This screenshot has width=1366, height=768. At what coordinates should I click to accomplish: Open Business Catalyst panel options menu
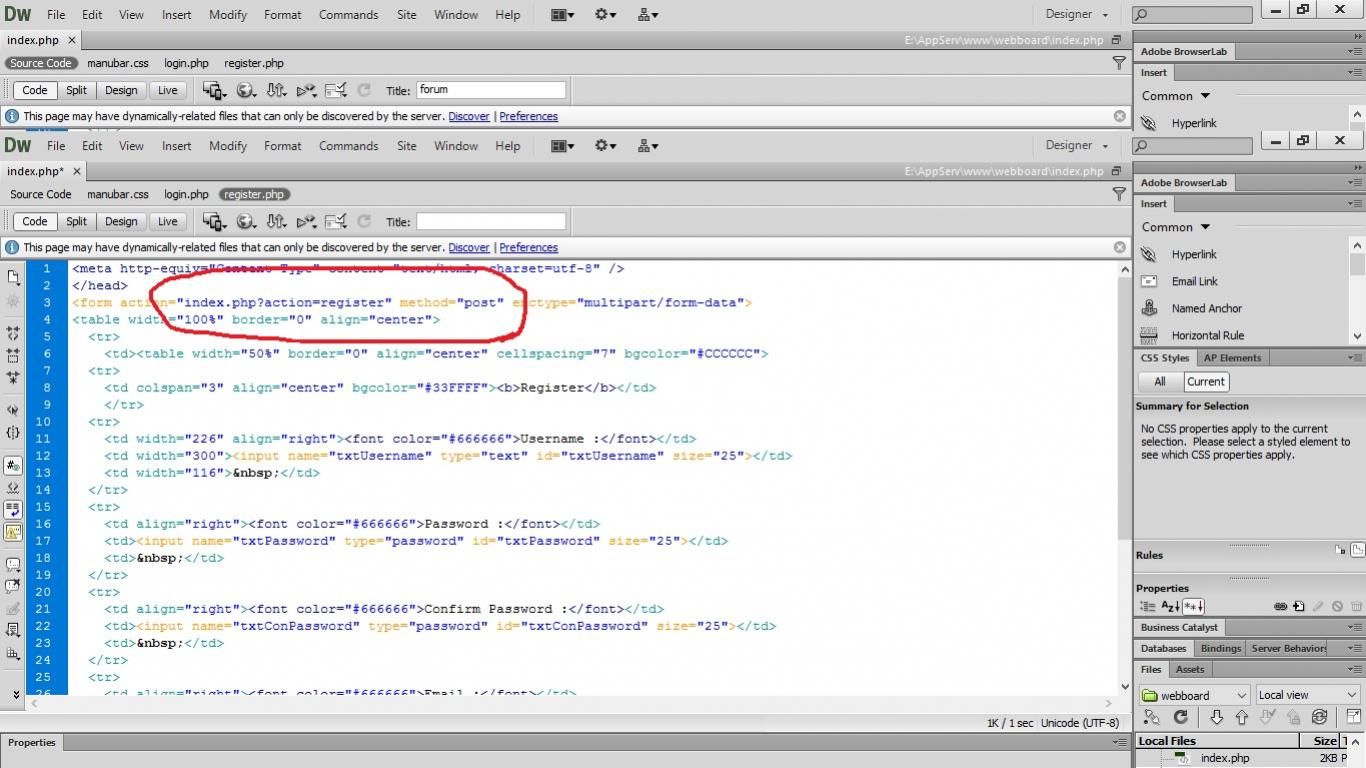pyautogui.click(x=1355, y=627)
